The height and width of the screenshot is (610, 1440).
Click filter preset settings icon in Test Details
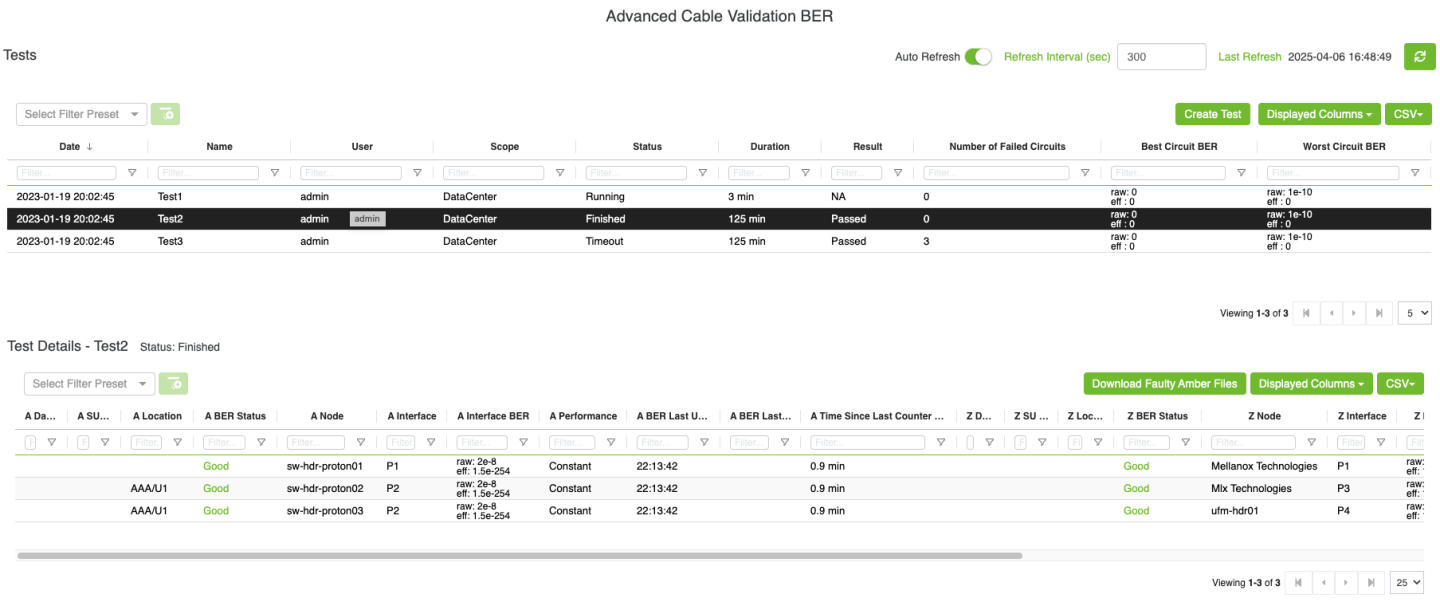[x=173, y=383]
